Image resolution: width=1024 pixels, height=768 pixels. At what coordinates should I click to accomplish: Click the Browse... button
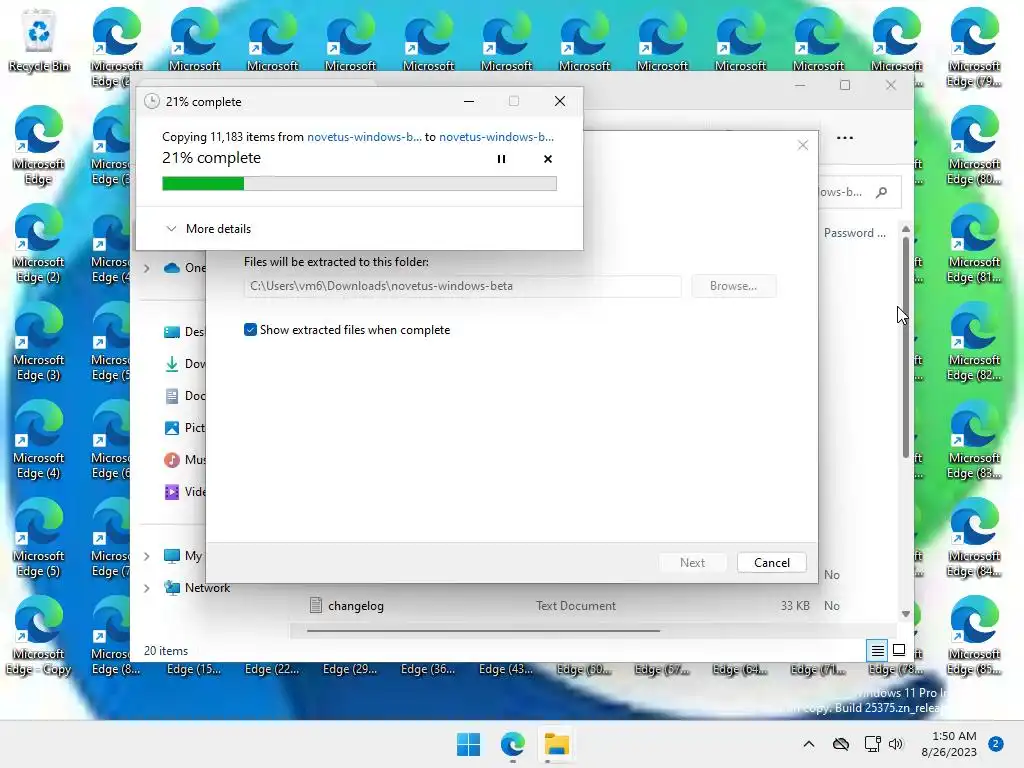pyautogui.click(x=733, y=286)
